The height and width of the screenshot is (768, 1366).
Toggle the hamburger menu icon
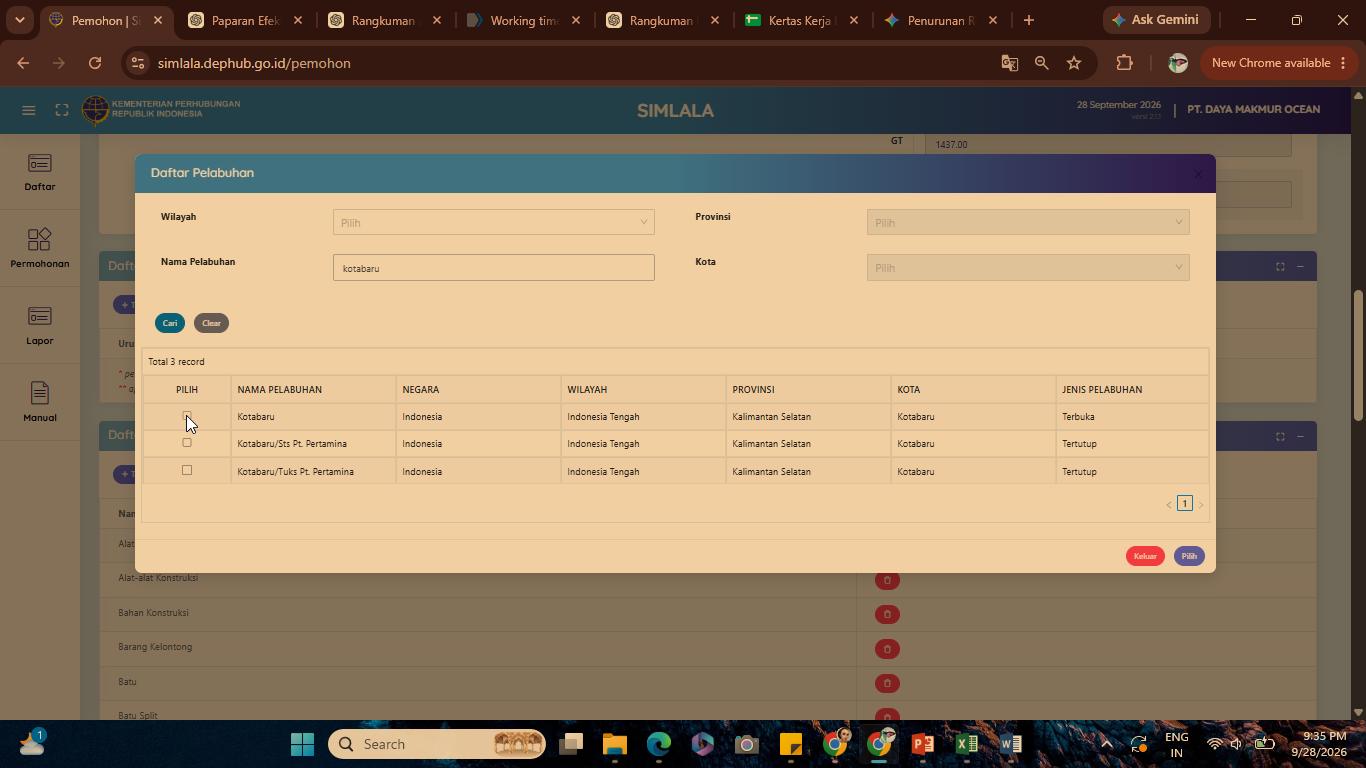(x=28, y=110)
